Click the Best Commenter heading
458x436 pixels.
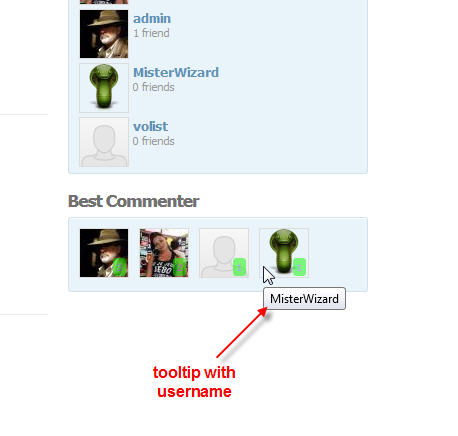click(x=134, y=201)
